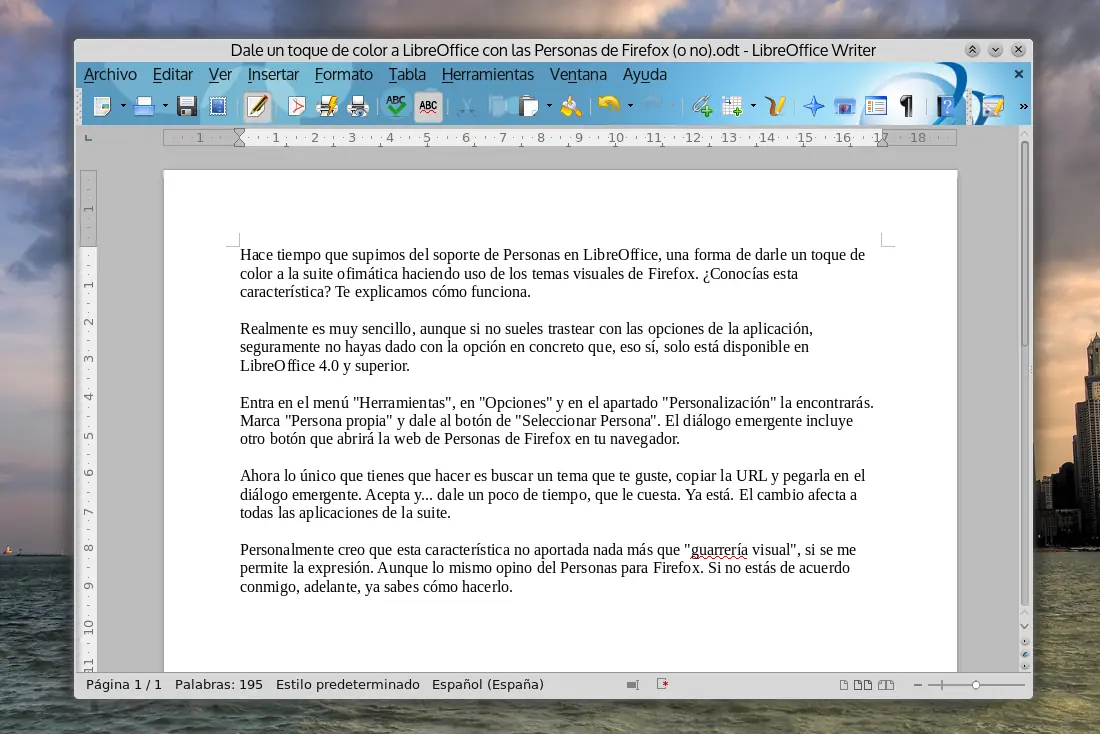Screen dimensions: 1100x734
Task: Click the last toolbar icon with pencil
Action: click(x=993, y=107)
